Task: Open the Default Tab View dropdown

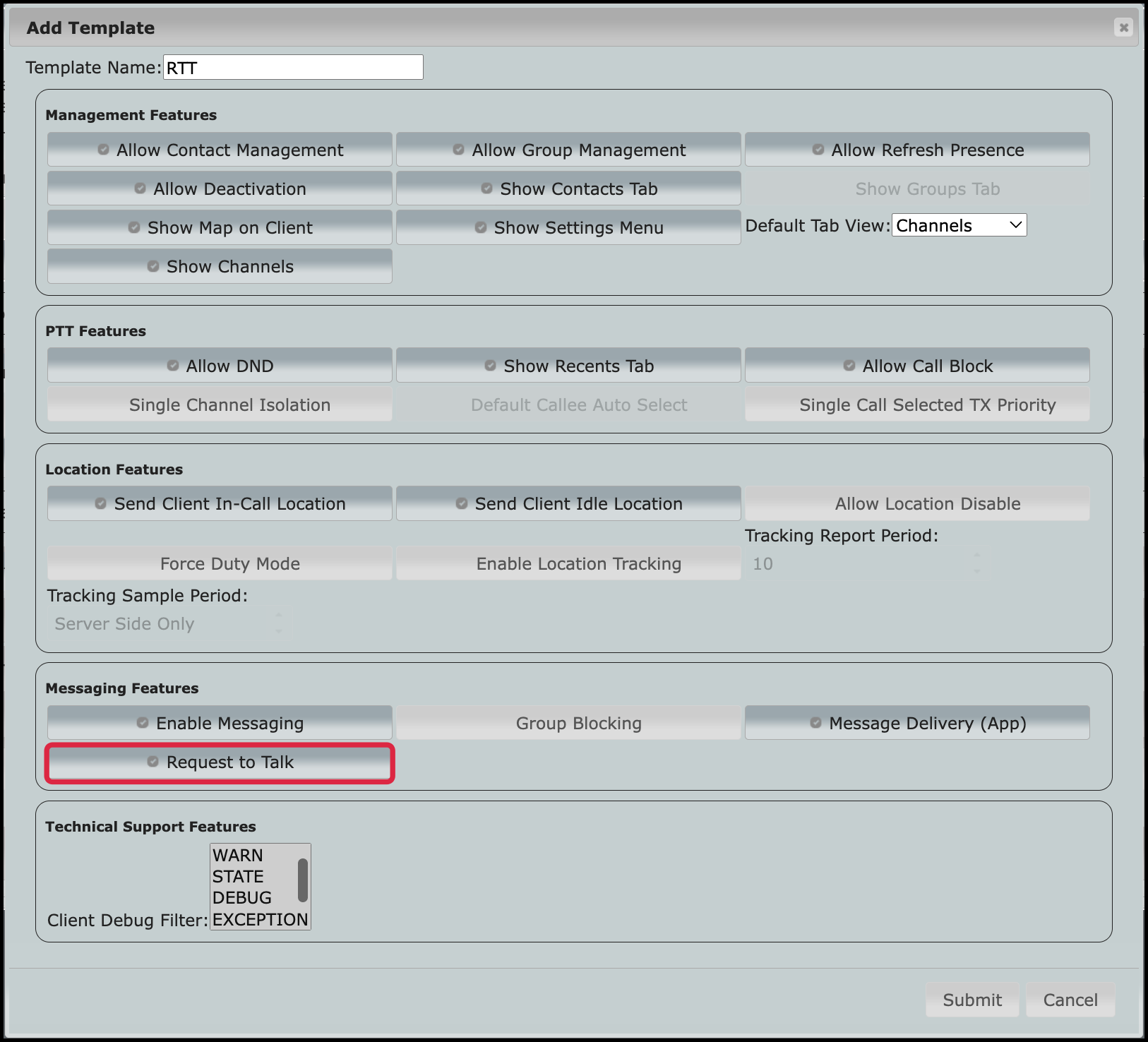Action: pos(959,226)
